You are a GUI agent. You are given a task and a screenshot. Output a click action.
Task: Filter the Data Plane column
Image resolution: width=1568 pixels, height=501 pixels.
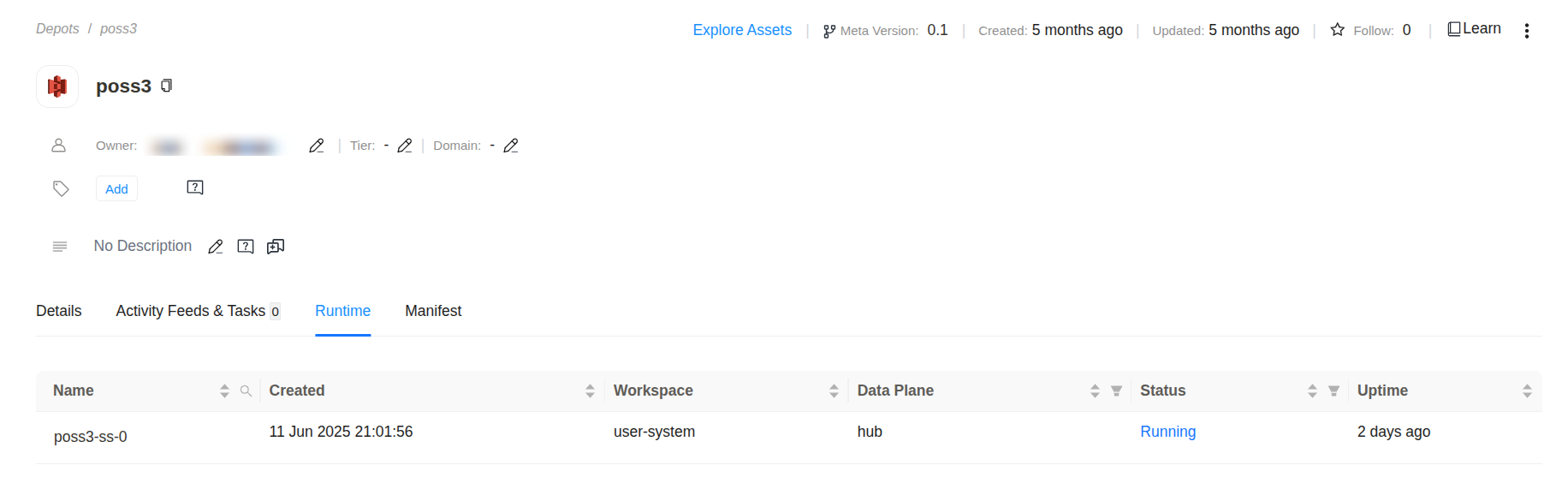1116,391
